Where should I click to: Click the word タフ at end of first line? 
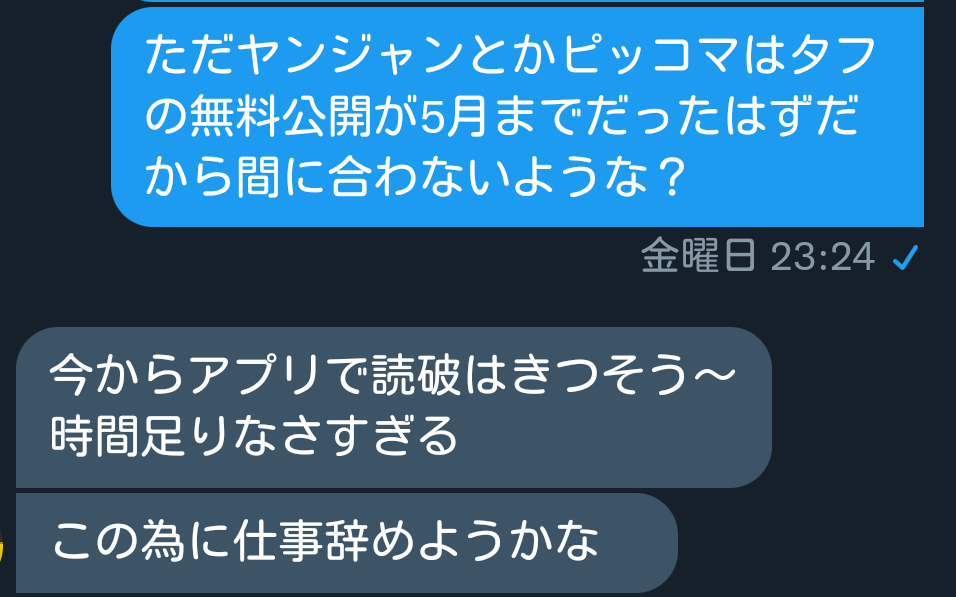pos(833,54)
